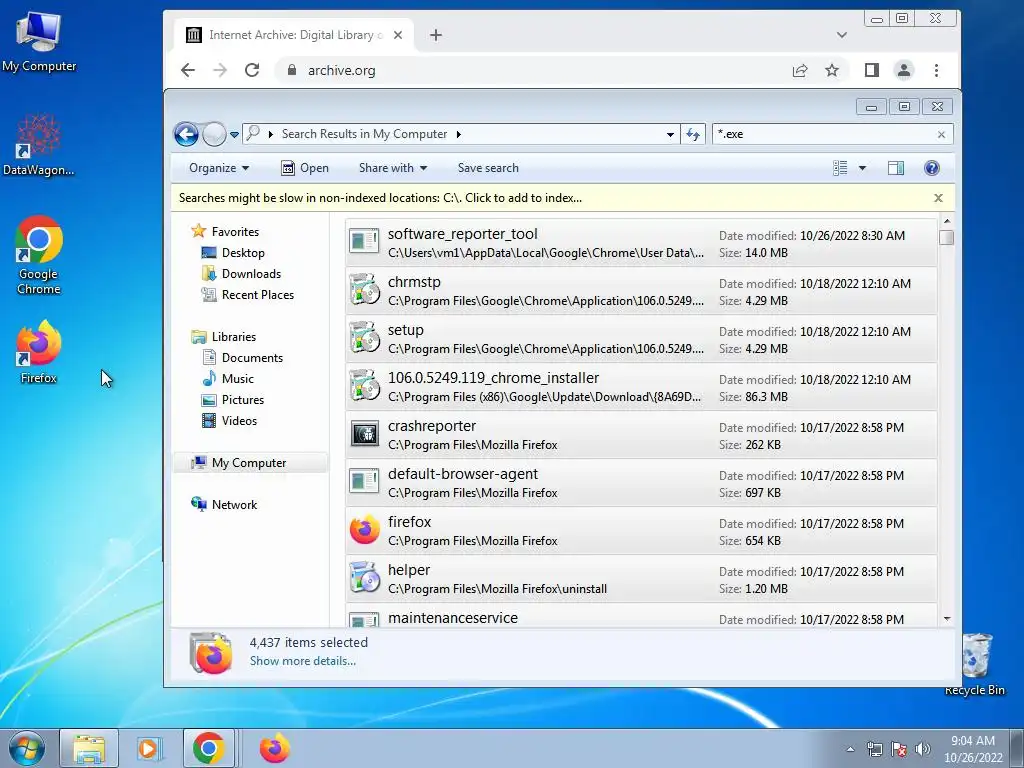
Task: Open the Organize menu
Action: pos(219,168)
